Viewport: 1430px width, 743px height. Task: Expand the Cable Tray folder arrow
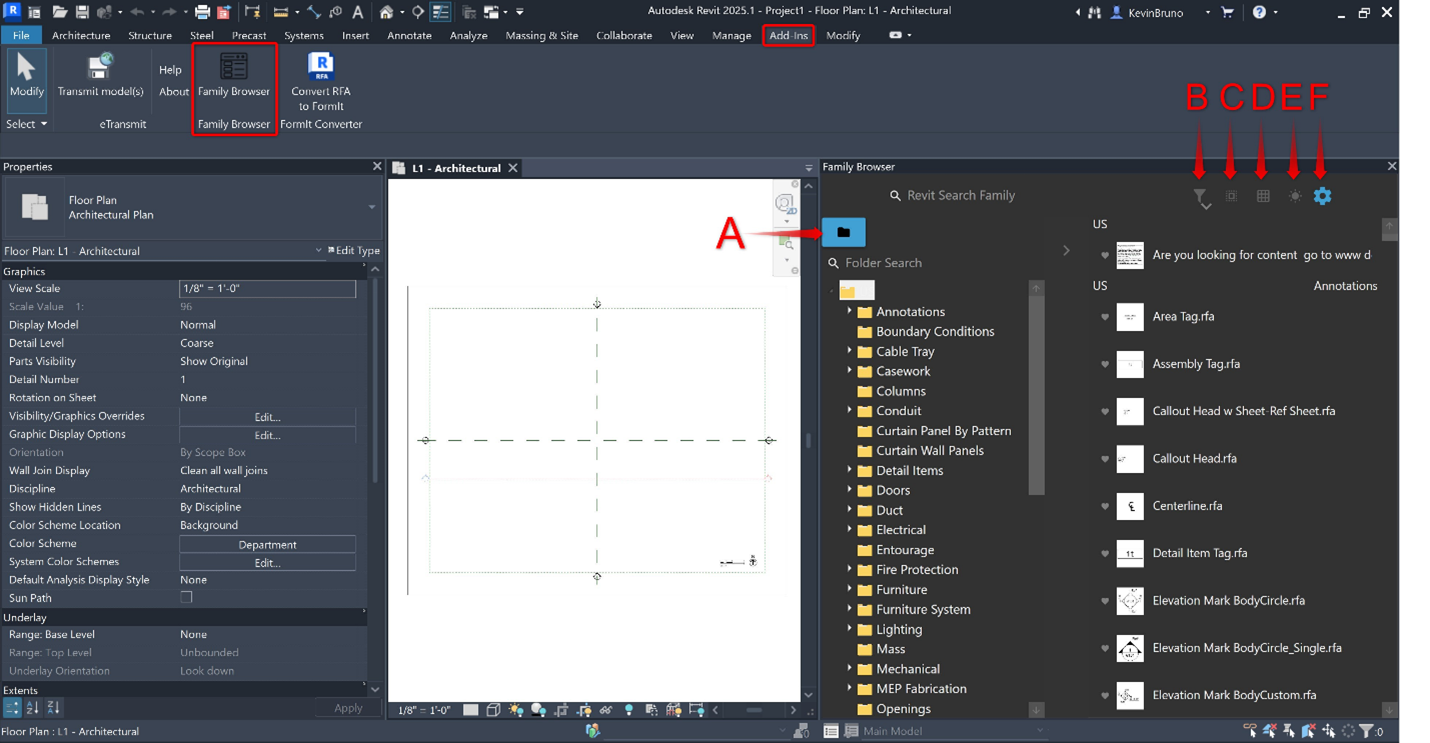click(850, 351)
